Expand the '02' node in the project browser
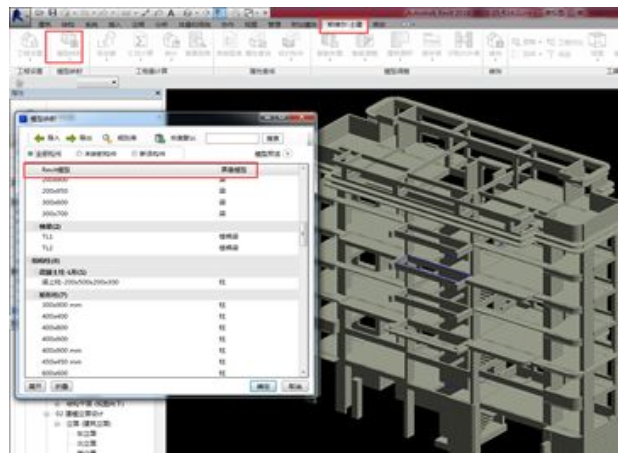The width and height of the screenshot is (625, 462). click(47, 414)
